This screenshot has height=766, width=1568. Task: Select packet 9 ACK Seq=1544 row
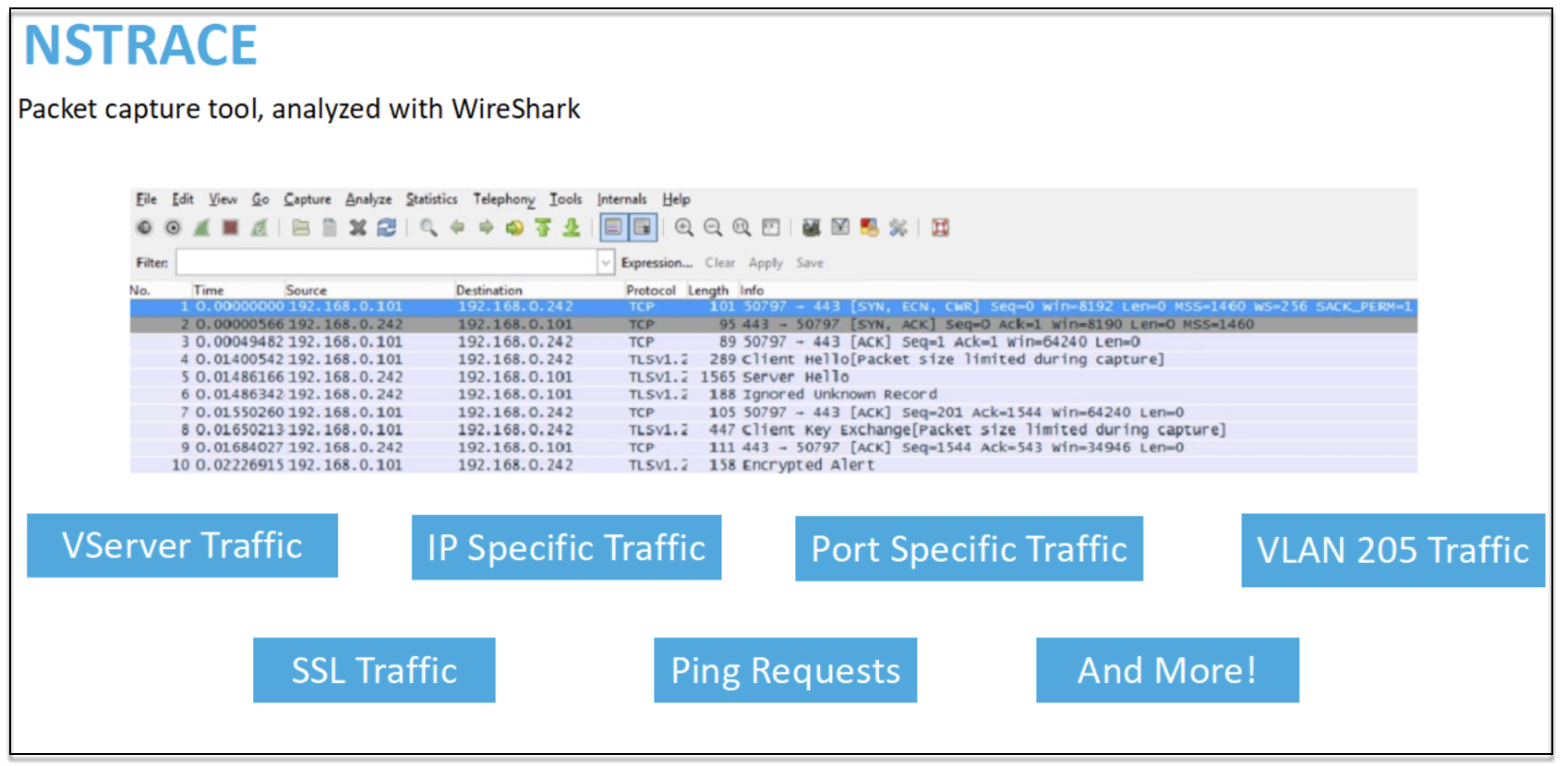(x=773, y=447)
